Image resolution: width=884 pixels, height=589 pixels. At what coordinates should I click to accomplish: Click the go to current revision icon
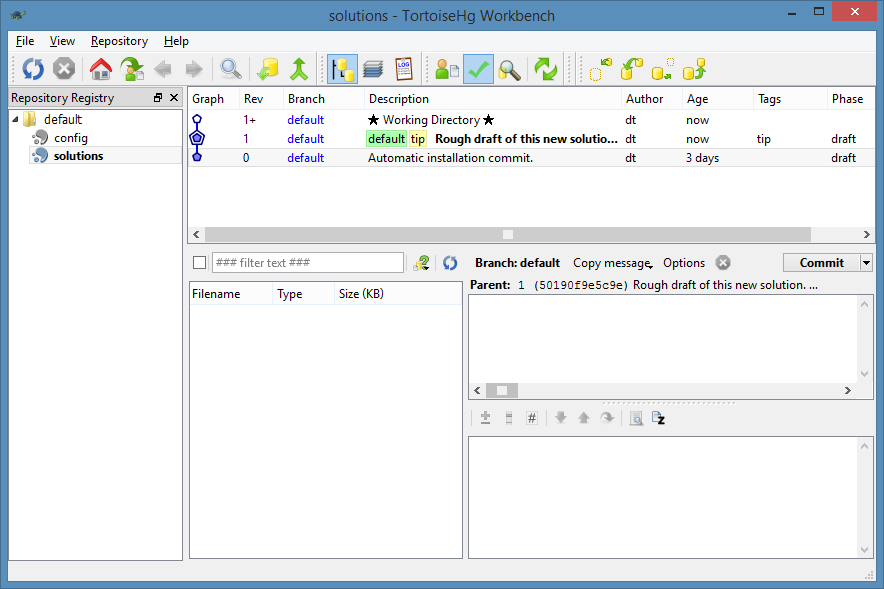132,69
